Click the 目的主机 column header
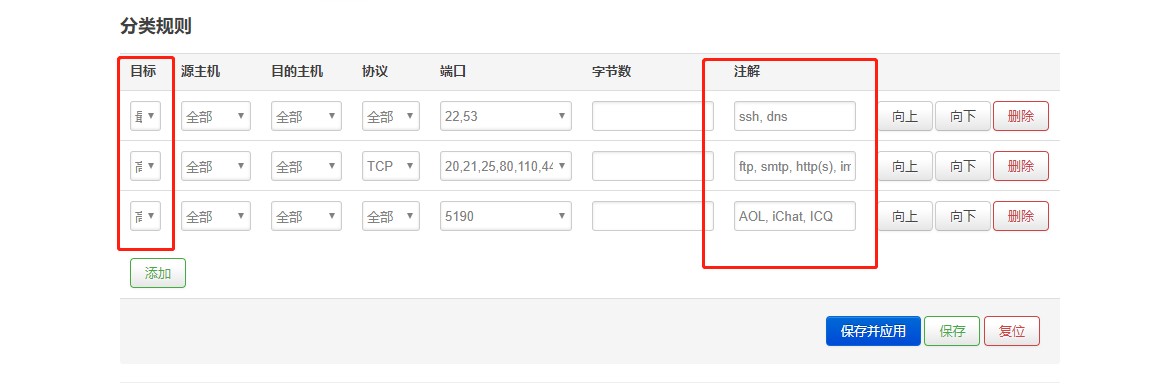 tap(297, 72)
